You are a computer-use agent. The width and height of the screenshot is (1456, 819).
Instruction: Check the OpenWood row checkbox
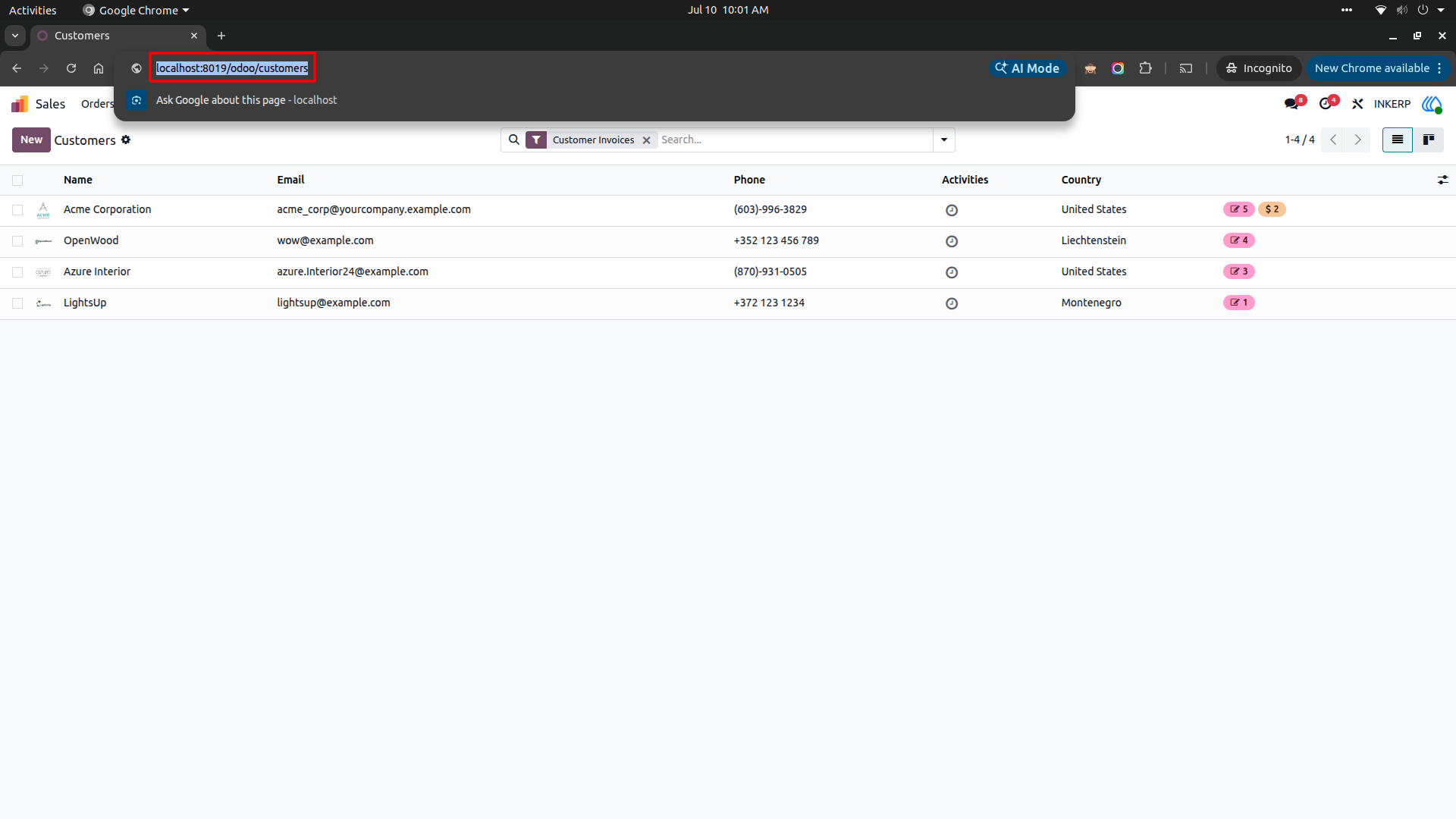pos(17,241)
